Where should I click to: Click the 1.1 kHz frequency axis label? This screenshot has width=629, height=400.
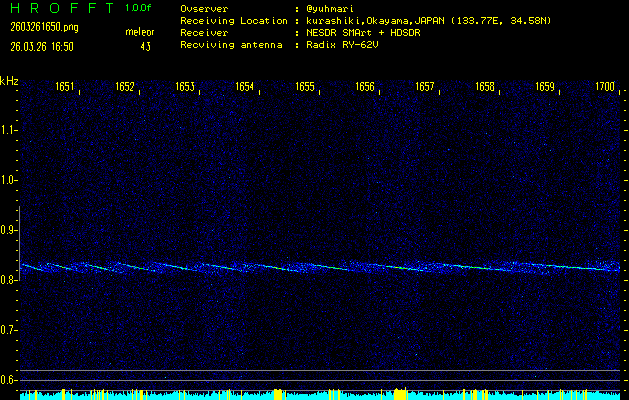tap(9, 130)
